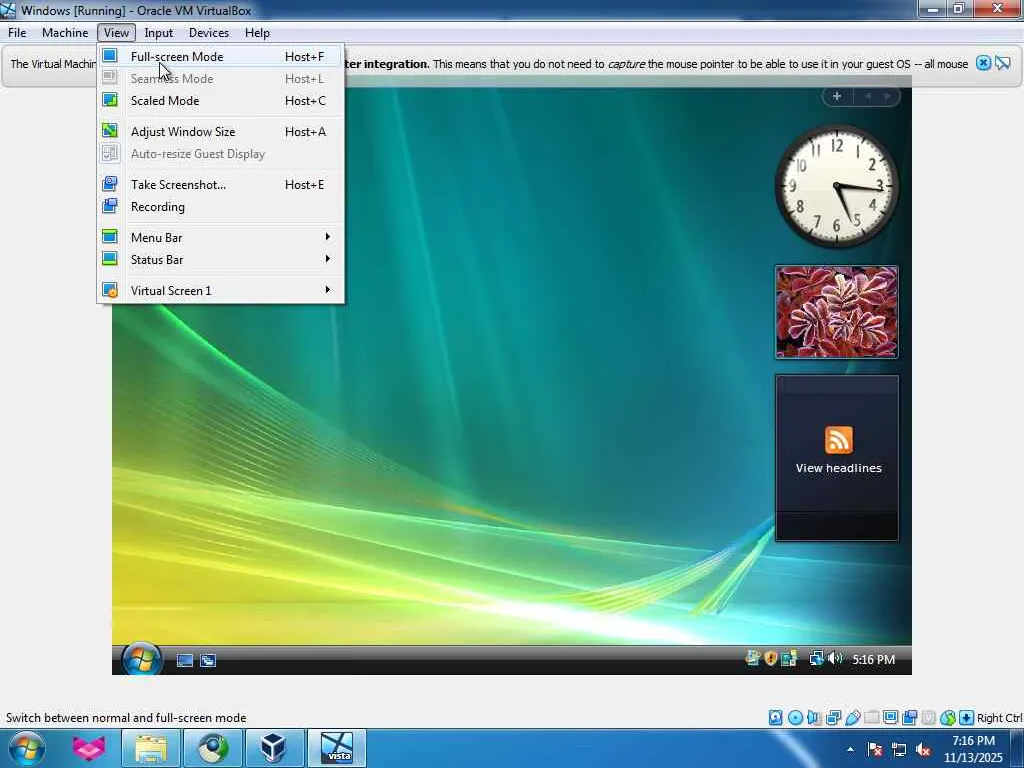Expand the Status Bar submenu arrow
The image size is (1024, 768).
pos(328,259)
